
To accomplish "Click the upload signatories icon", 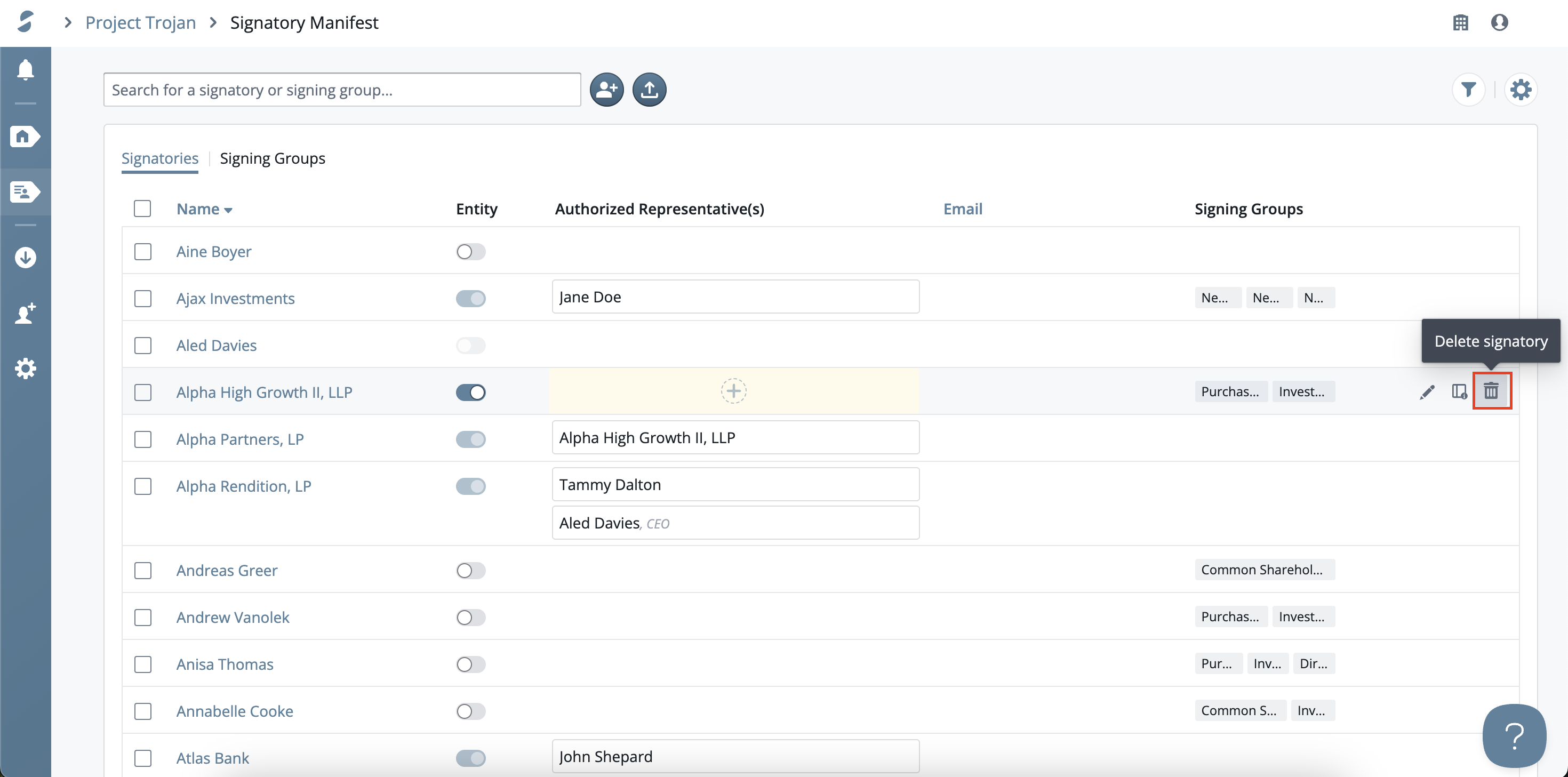I will pos(649,90).
